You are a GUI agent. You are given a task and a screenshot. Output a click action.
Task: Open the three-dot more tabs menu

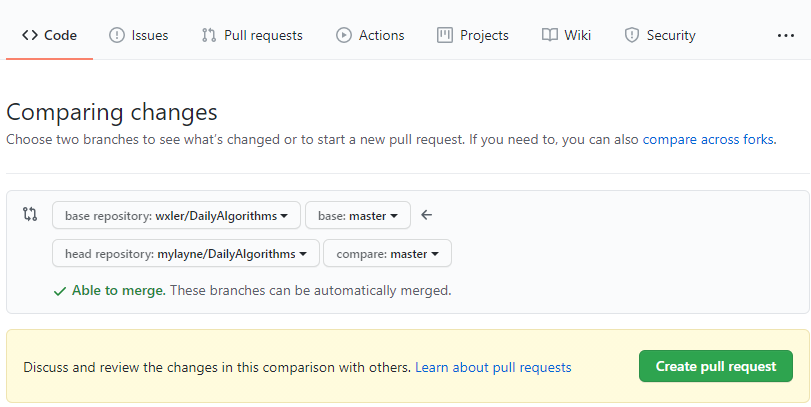785,35
